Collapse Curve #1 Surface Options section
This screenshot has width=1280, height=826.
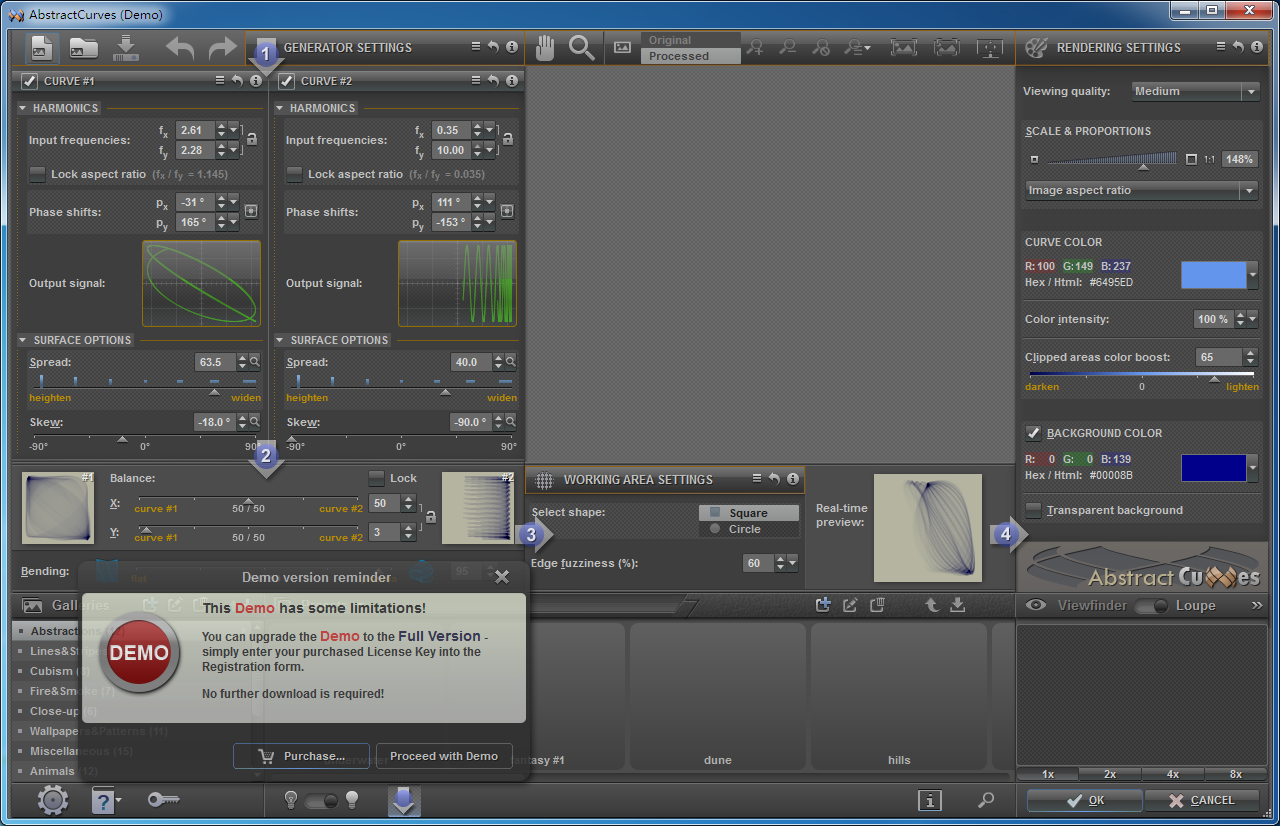click(23, 340)
